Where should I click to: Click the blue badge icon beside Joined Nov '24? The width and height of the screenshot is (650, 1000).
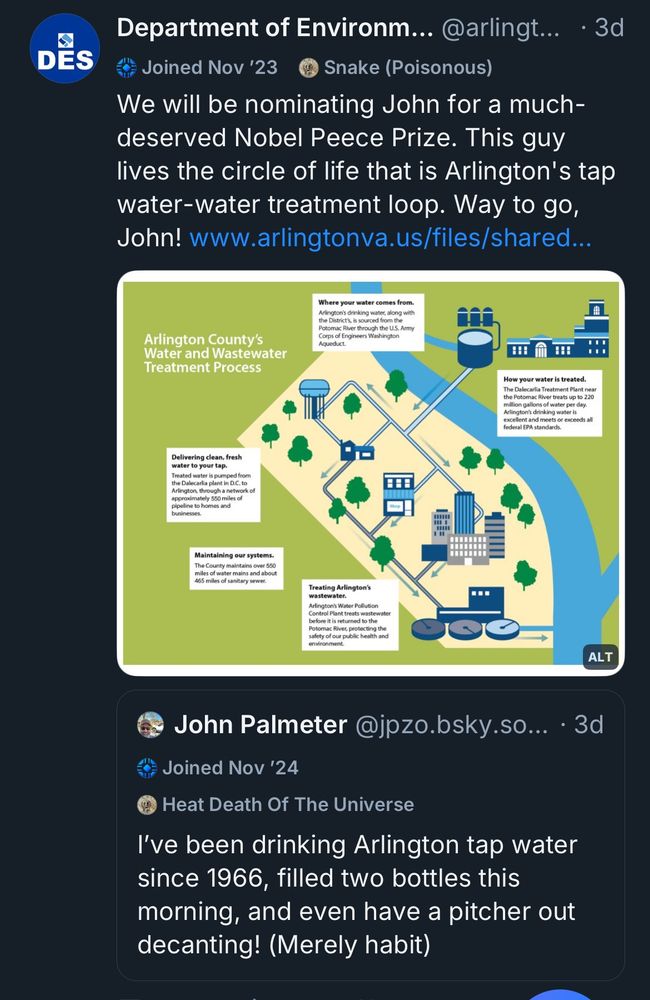(x=147, y=768)
